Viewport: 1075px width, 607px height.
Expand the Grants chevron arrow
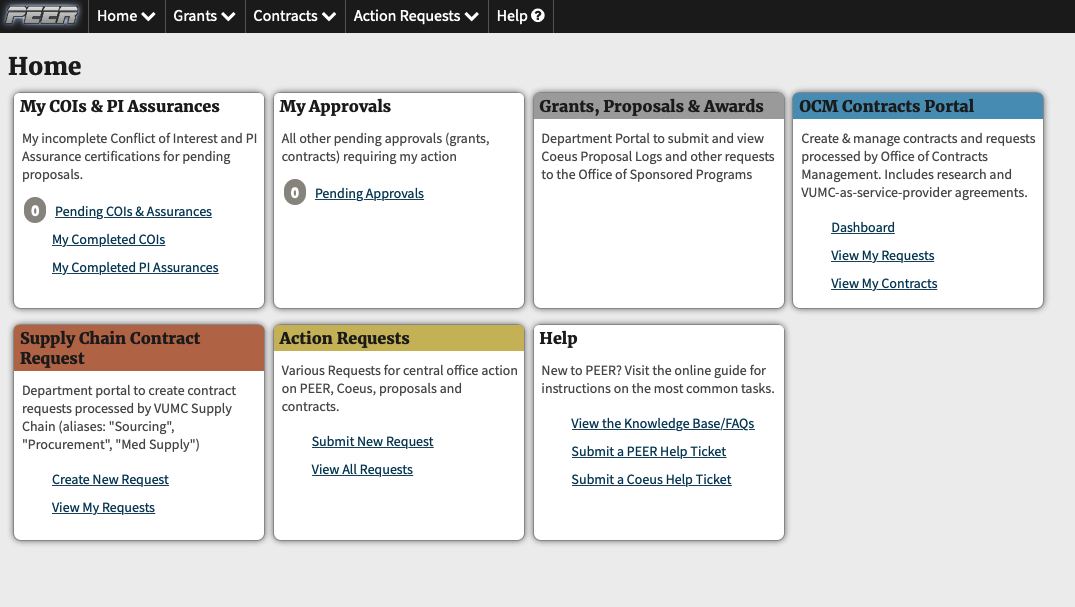pyautogui.click(x=228, y=16)
